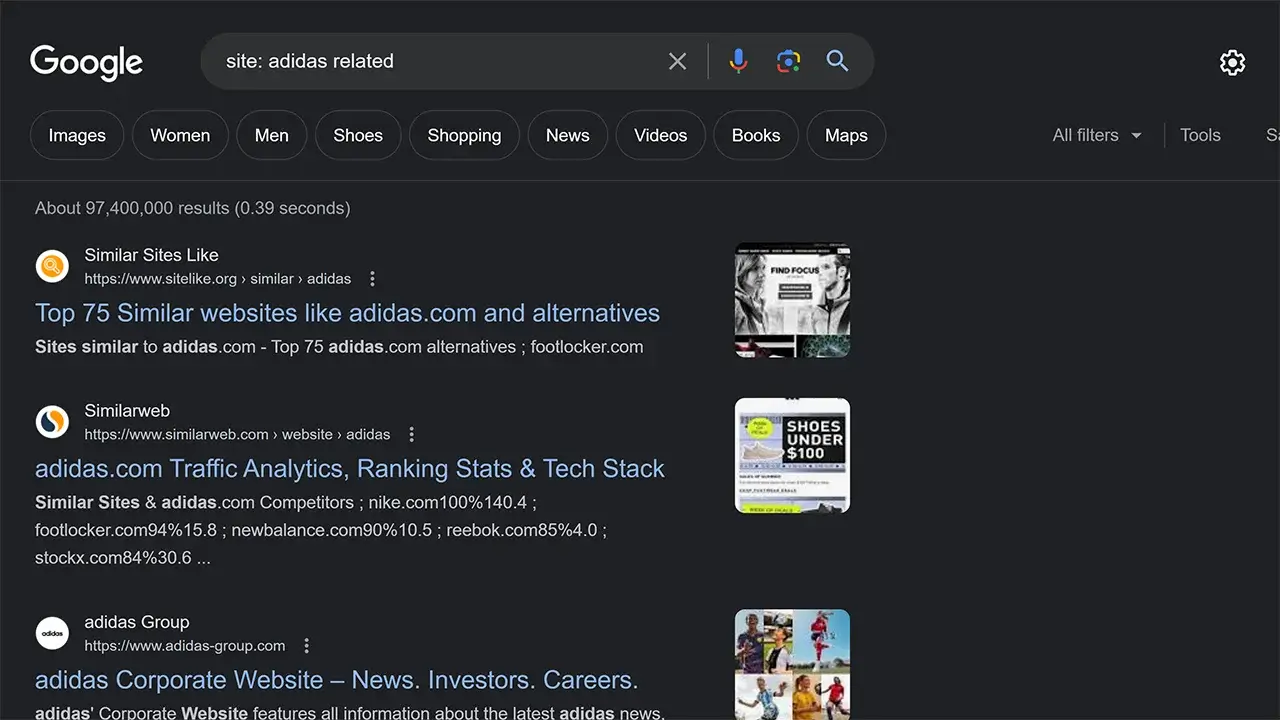Open three-dot menu for adidas-group.com result
Viewport: 1280px width, 720px height.
tap(306, 646)
